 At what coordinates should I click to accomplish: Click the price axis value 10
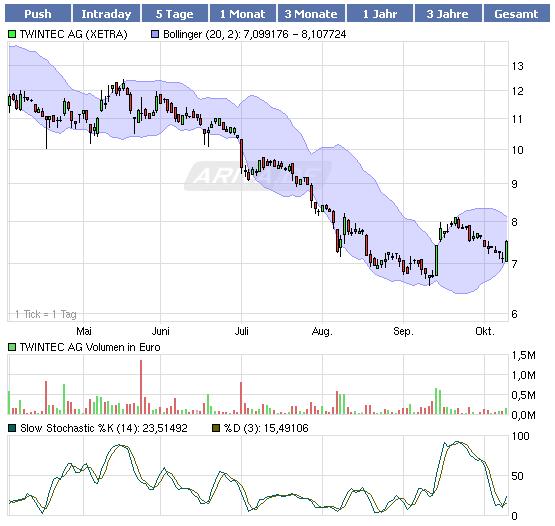pos(517,150)
